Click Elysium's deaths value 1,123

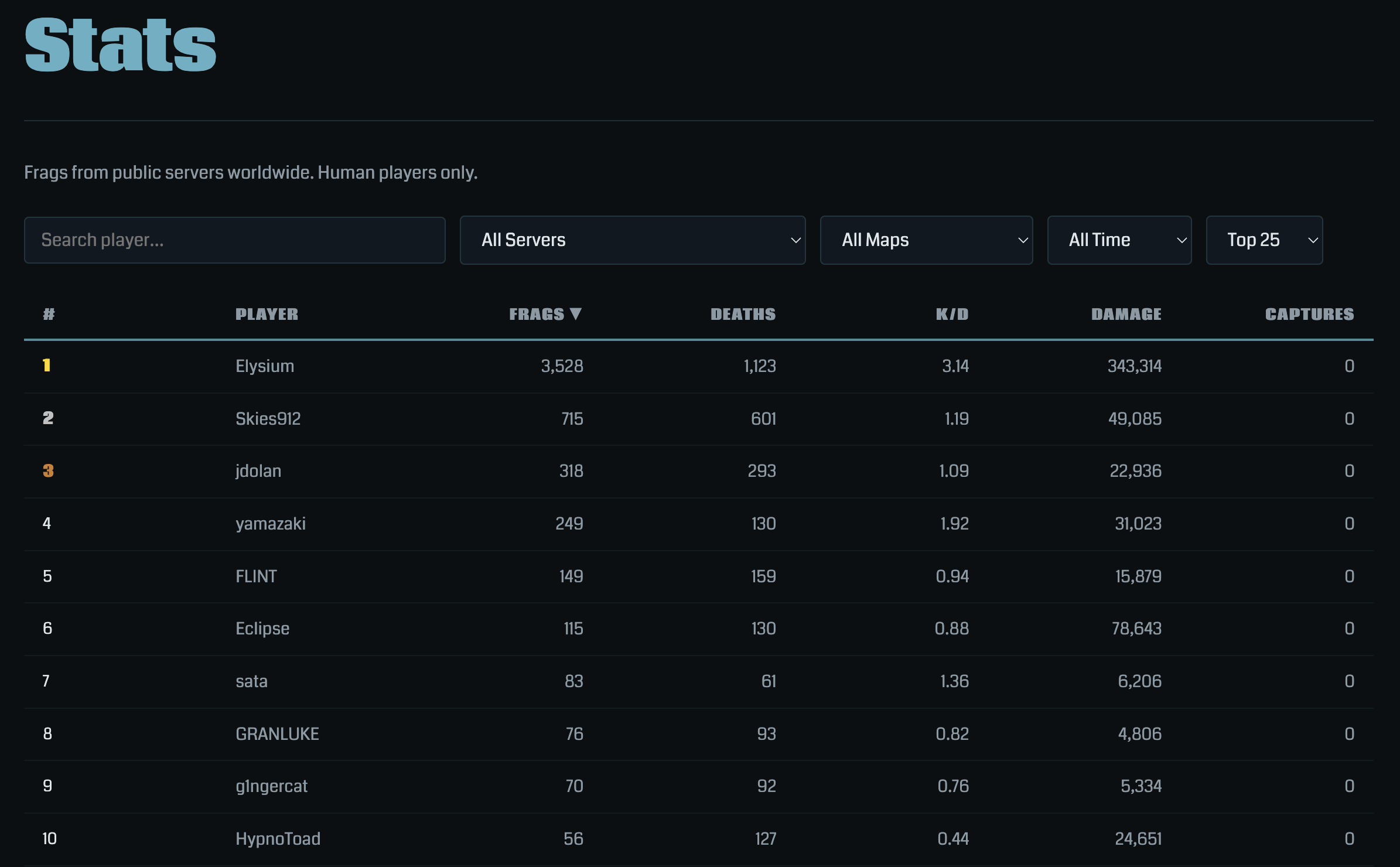pyautogui.click(x=760, y=366)
